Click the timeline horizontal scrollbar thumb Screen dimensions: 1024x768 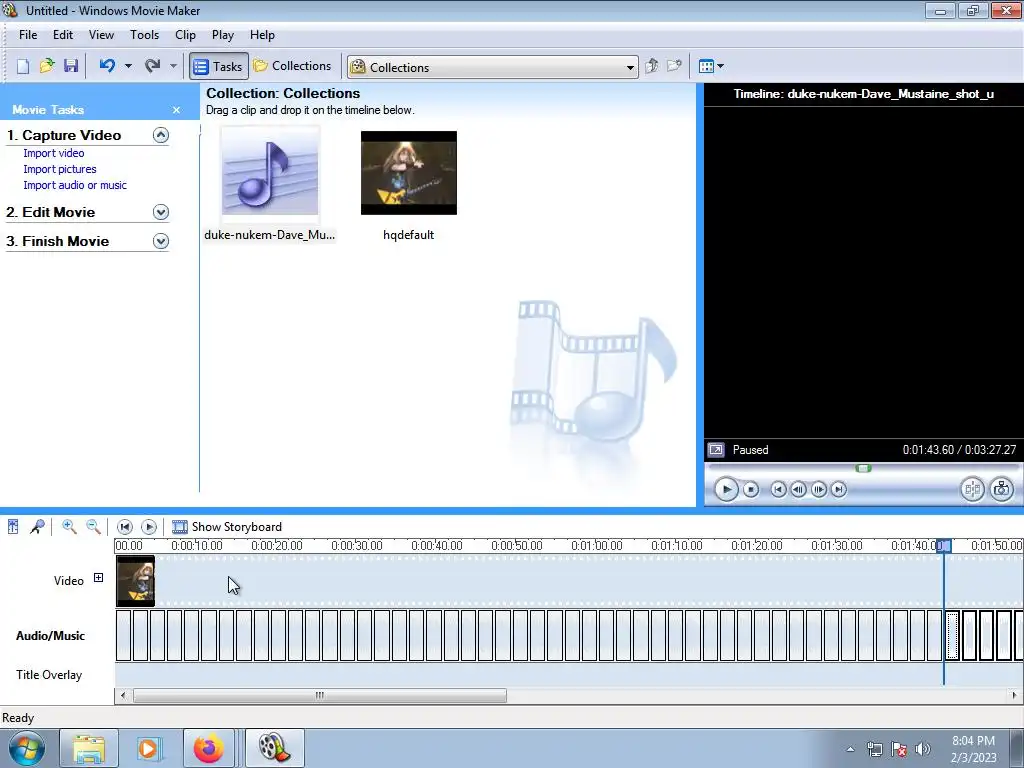click(320, 696)
